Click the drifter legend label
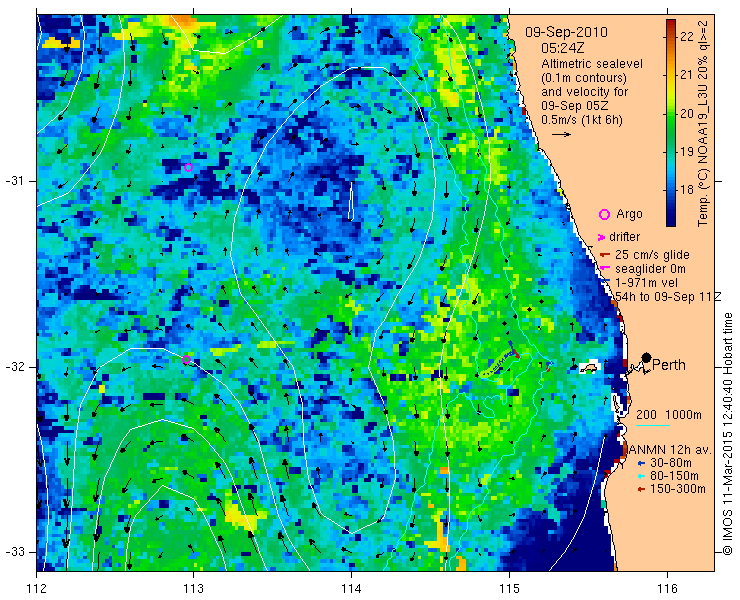Image resolution: width=740 pixels, height=600 pixels. pyautogui.click(x=624, y=237)
